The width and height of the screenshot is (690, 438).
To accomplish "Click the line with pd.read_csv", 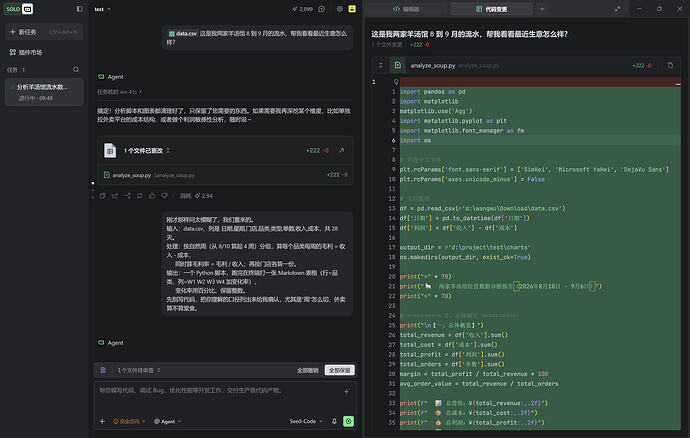I will click(482, 208).
